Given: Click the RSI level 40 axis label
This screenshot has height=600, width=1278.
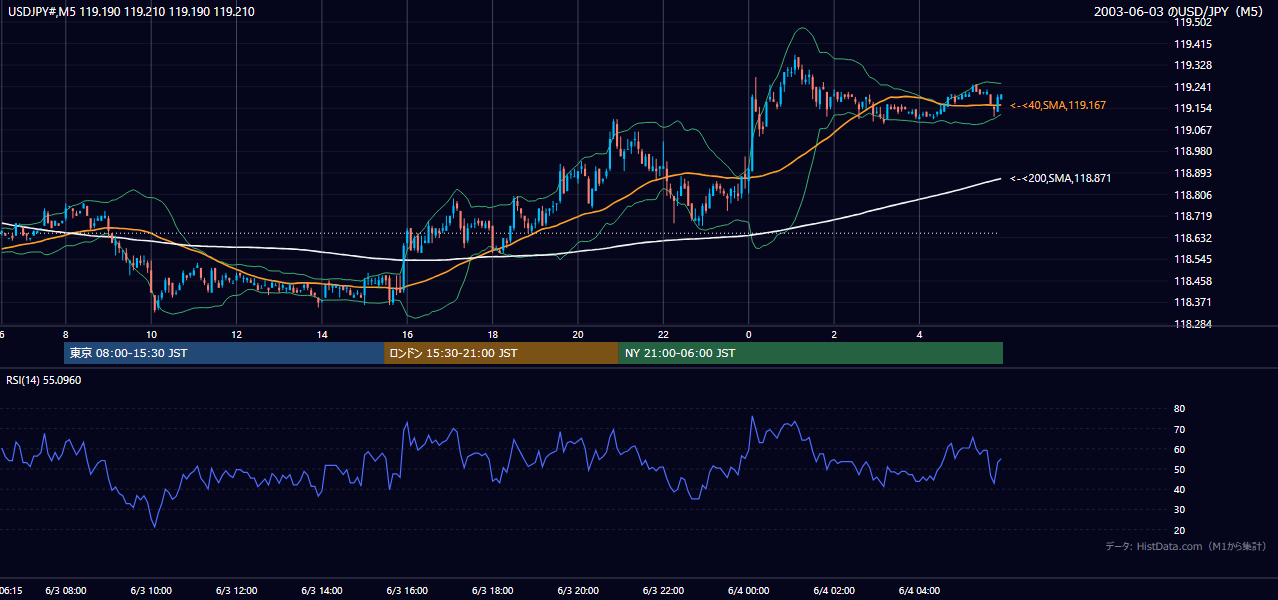Looking at the screenshot, I should click(x=1179, y=489).
